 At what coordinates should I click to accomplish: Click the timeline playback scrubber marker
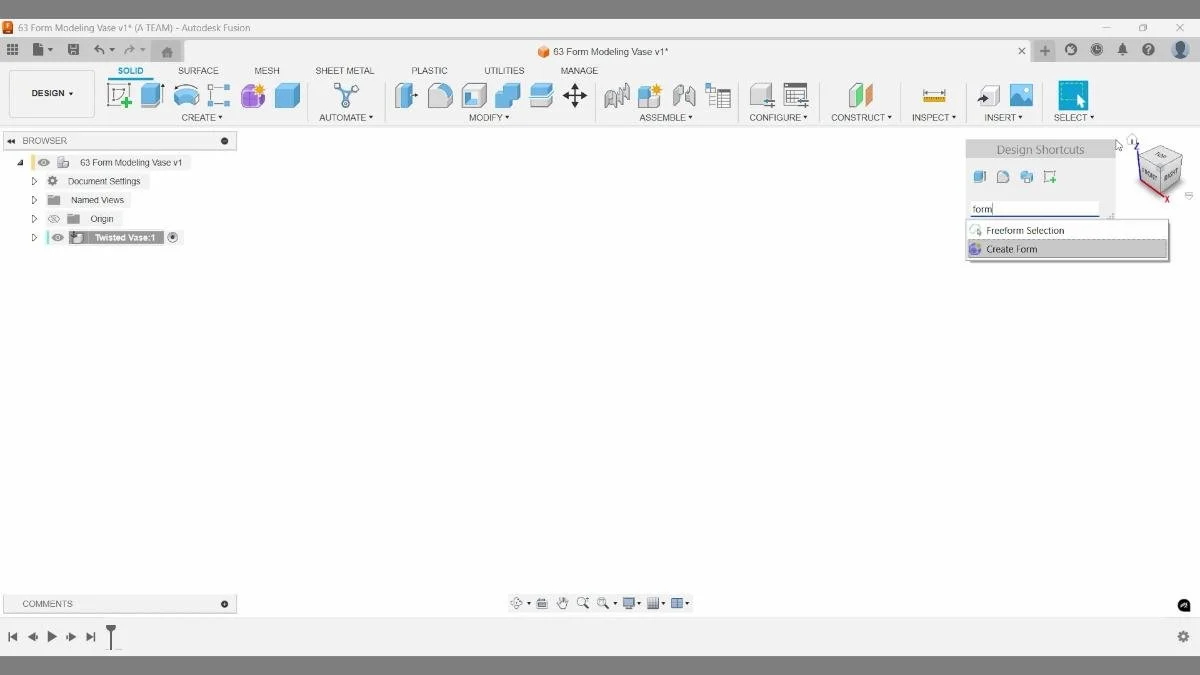111,637
